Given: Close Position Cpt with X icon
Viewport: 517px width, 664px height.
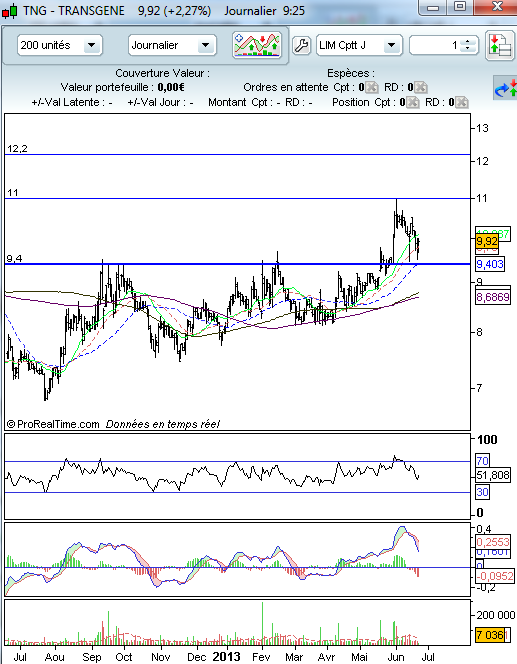Looking at the screenshot, I should 412,102.
